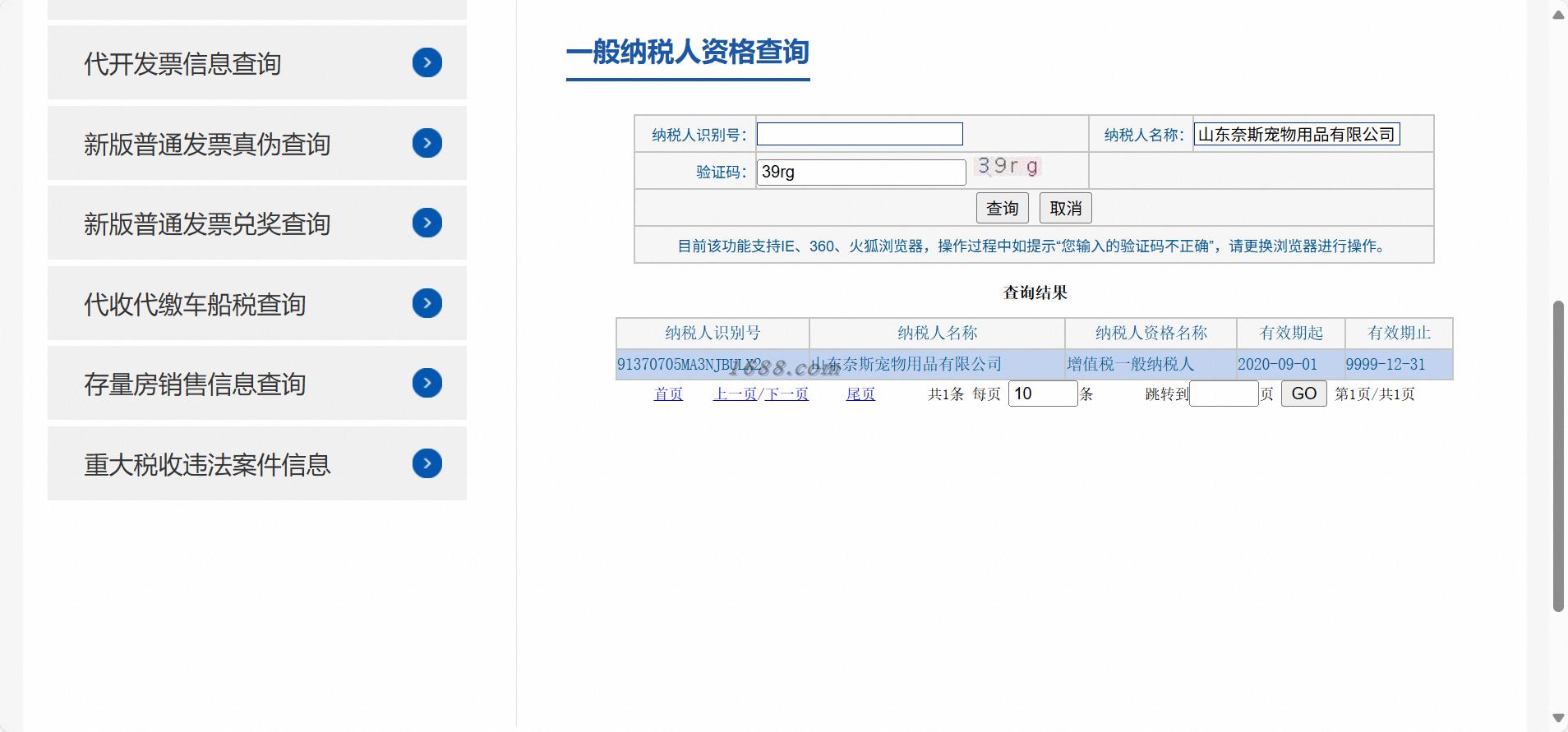Go to 首页 in pagination
Screen dimensions: 1568x732
coord(668,394)
